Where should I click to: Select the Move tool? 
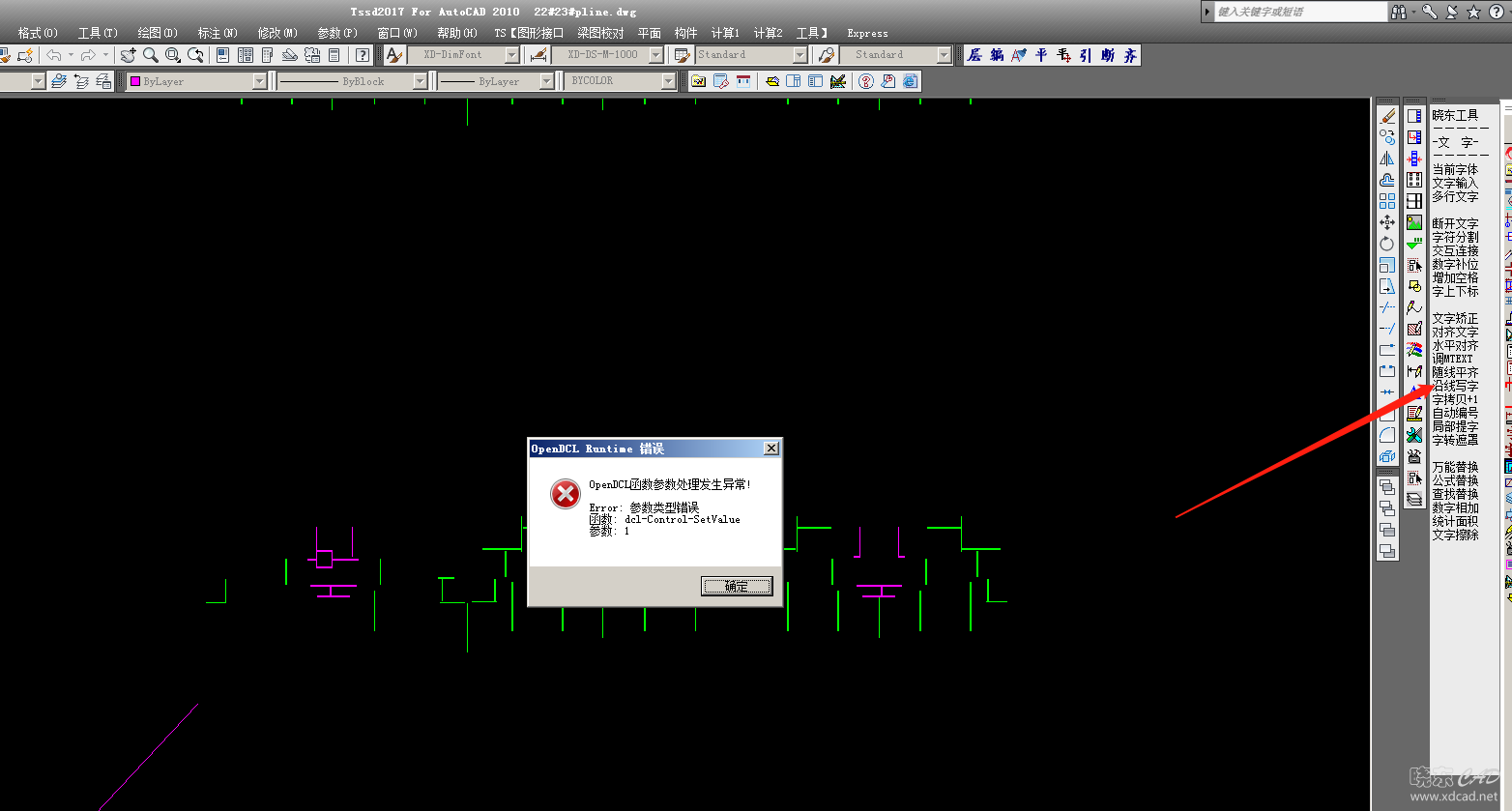[x=1387, y=222]
